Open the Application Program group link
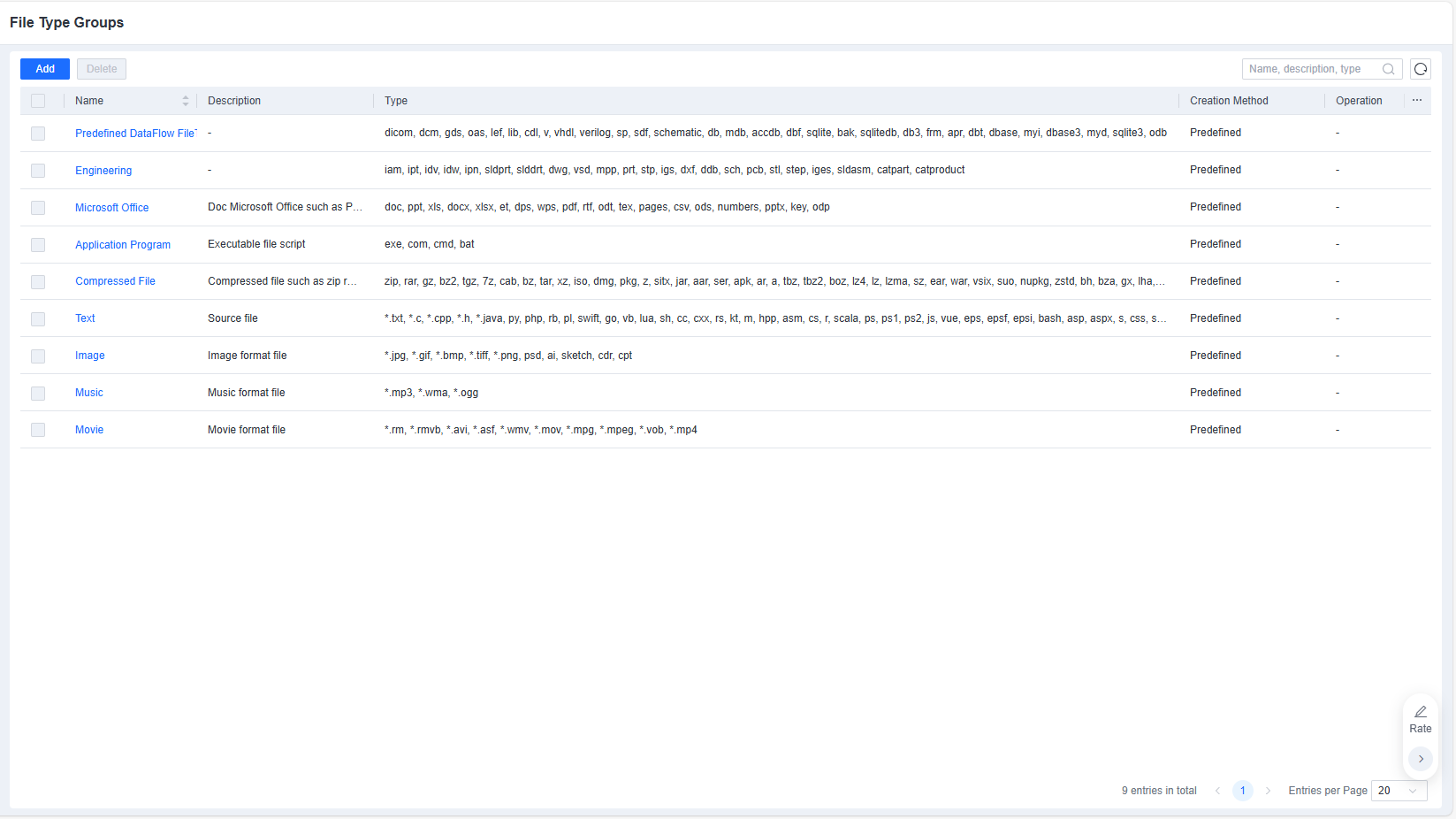Screen dimensions: 1456x819 tap(123, 245)
